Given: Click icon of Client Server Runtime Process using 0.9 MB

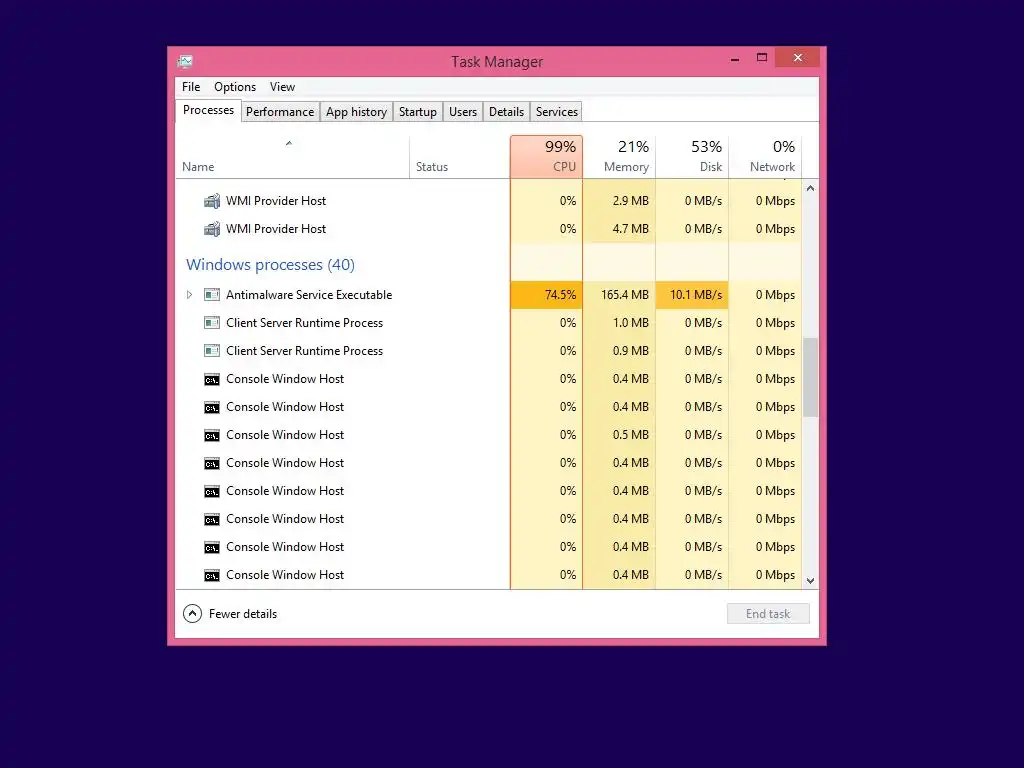Looking at the screenshot, I should pos(212,351).
